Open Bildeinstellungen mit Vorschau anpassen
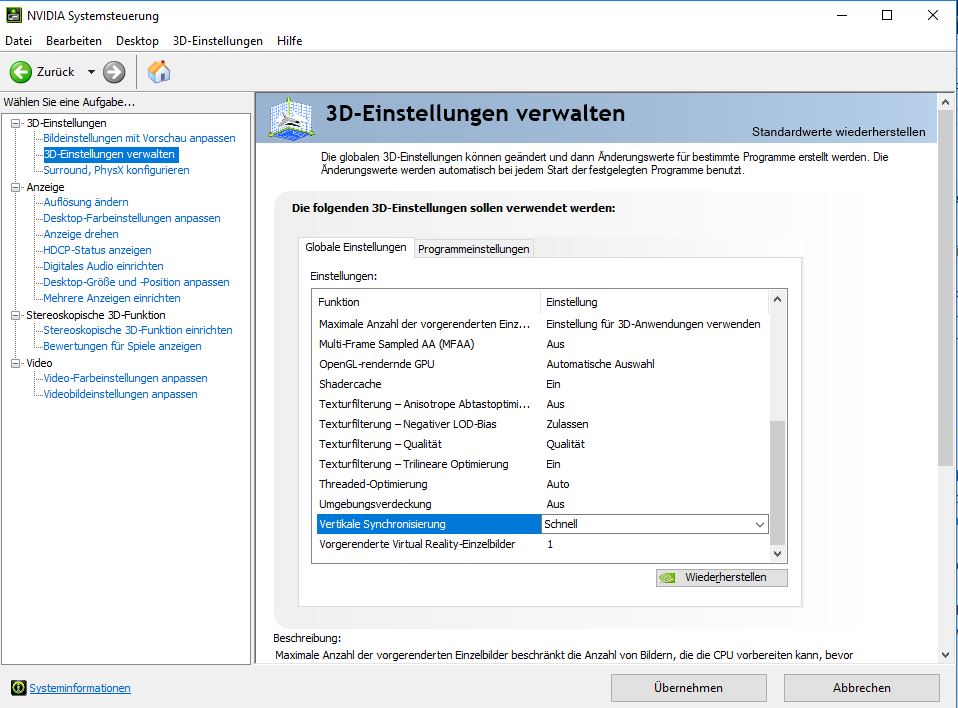958x708 pixels. [139, 138]
